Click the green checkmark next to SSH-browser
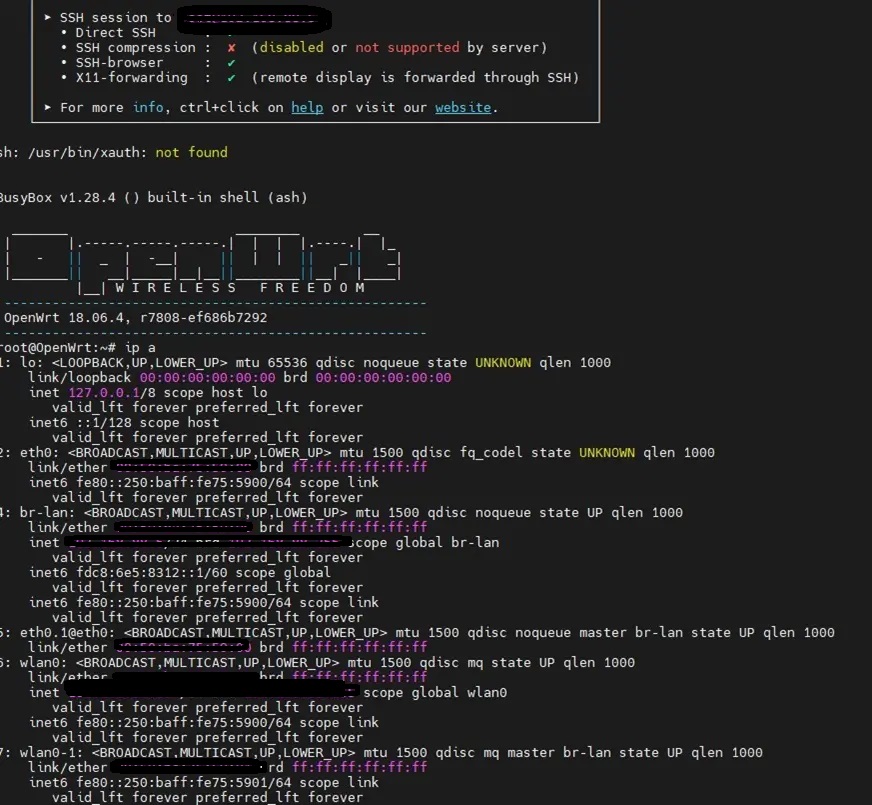This screenshot has height=805, width=872. pos(231,62)
